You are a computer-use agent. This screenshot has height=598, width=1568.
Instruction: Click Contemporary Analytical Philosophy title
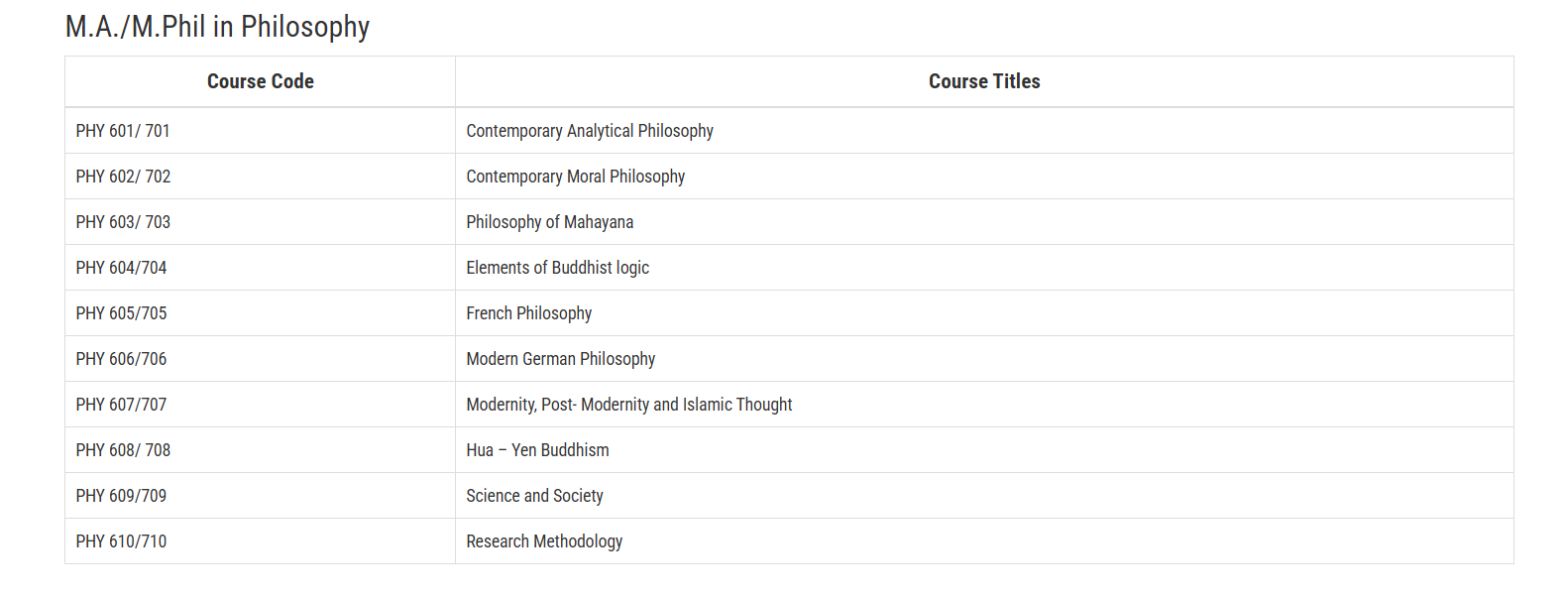(x=589, y=131)
